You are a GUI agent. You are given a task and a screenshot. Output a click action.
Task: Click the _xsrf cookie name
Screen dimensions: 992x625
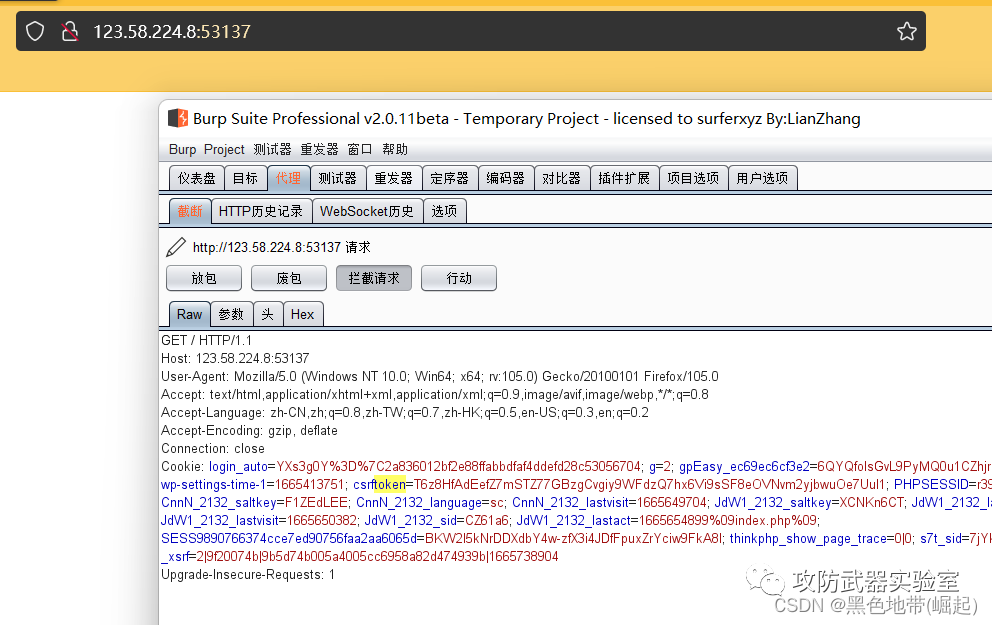pos(175,557)
